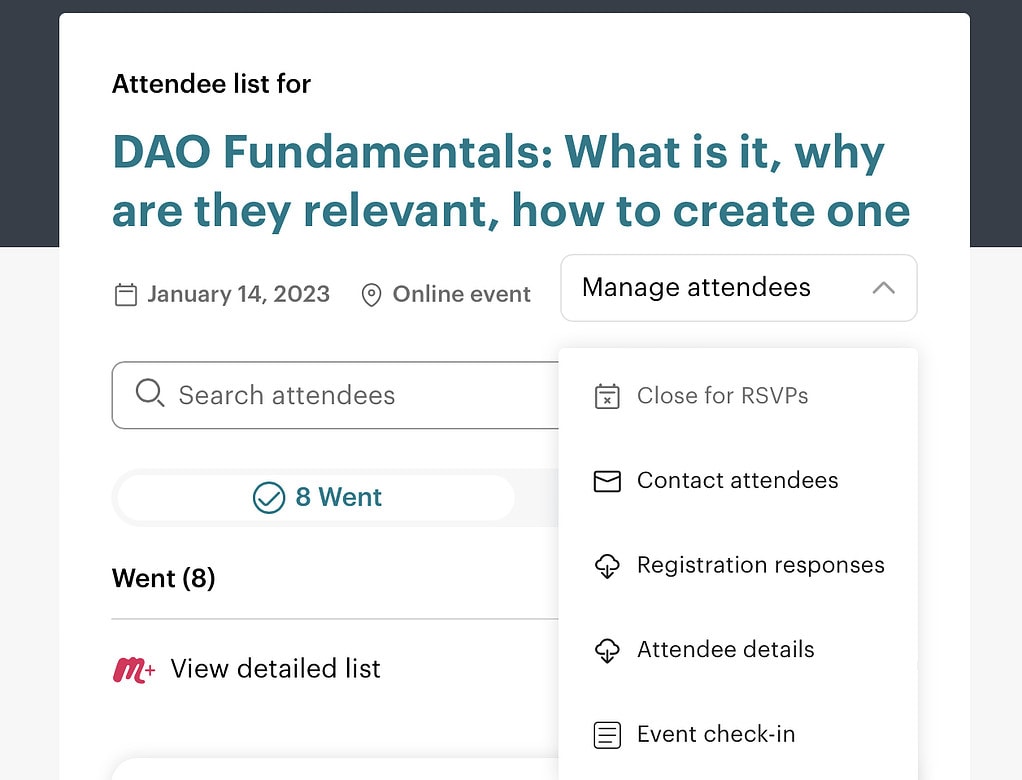The width and height of the screenshot is (1022, 780).
Task: Choose Registration responses in the dropdown menu
Action: point(760,566)
